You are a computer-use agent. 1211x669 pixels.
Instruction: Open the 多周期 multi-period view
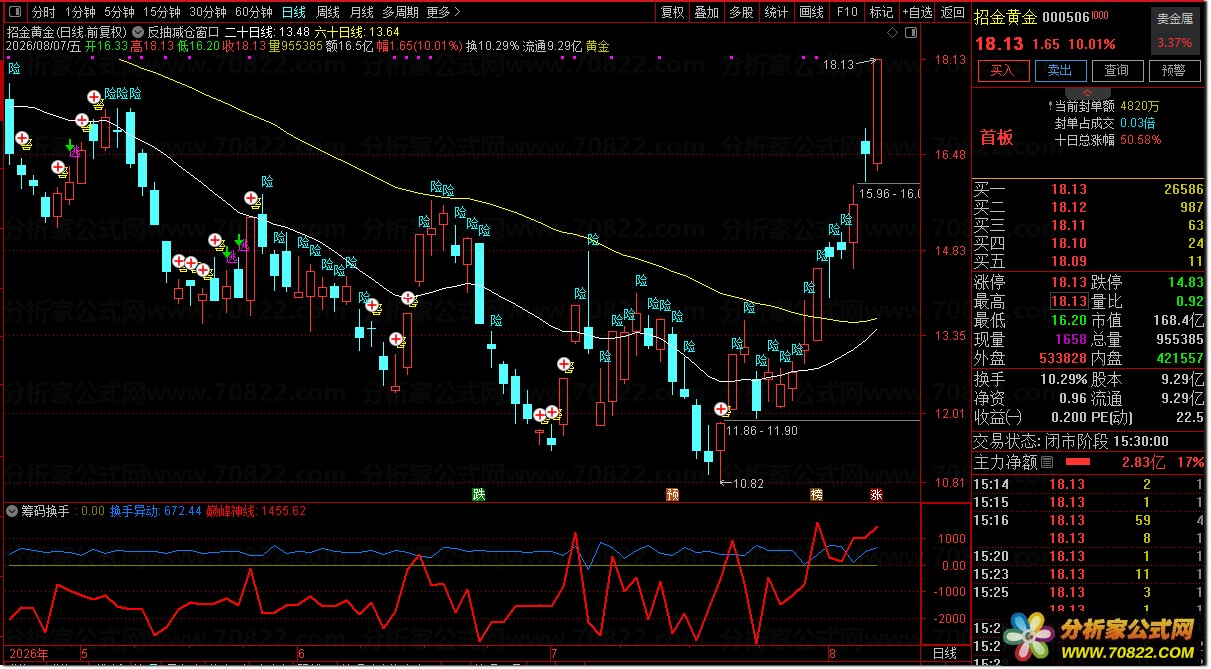(x=400, y=13)
